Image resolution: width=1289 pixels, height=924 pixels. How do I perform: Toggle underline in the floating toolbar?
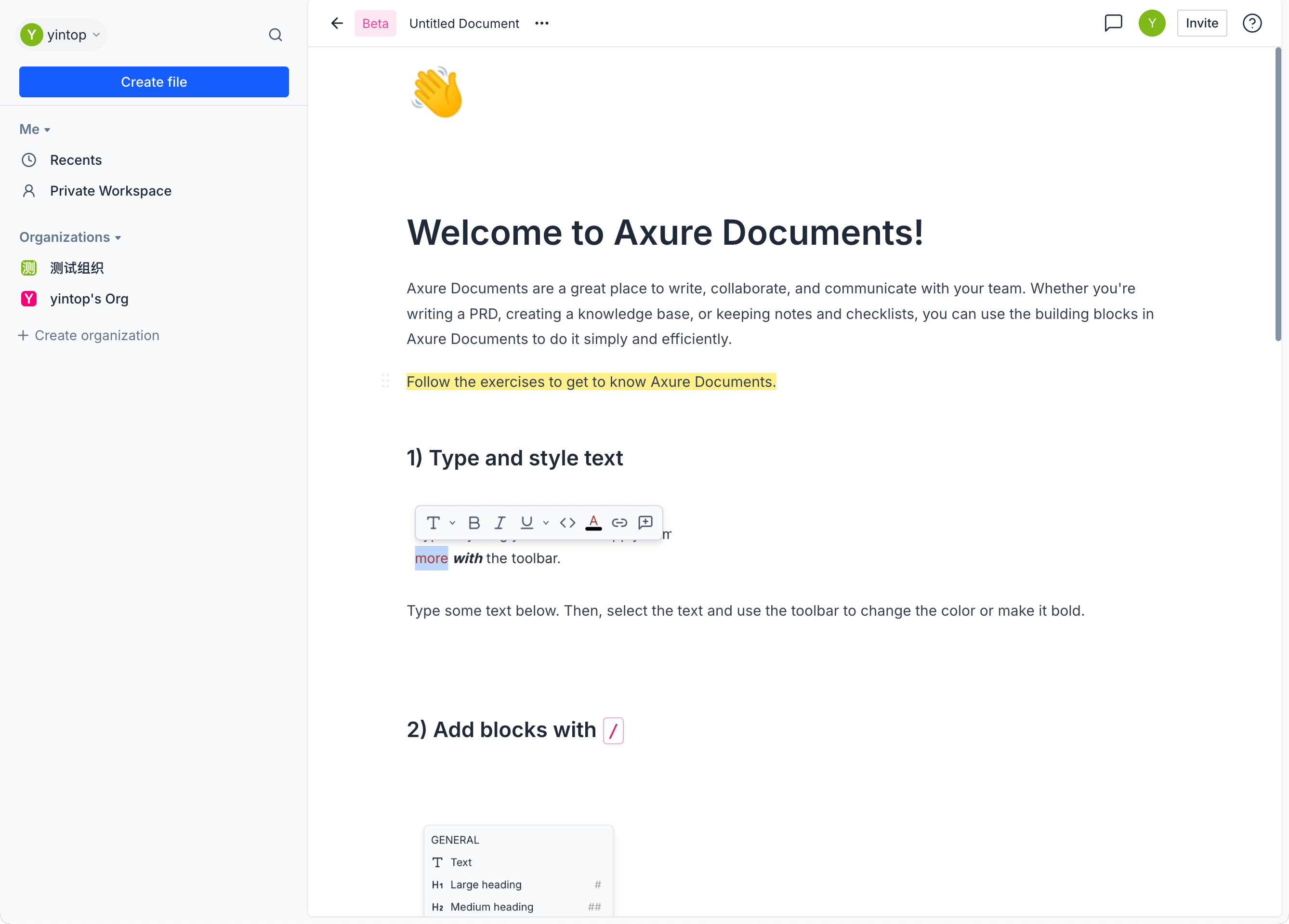(527, 522)
